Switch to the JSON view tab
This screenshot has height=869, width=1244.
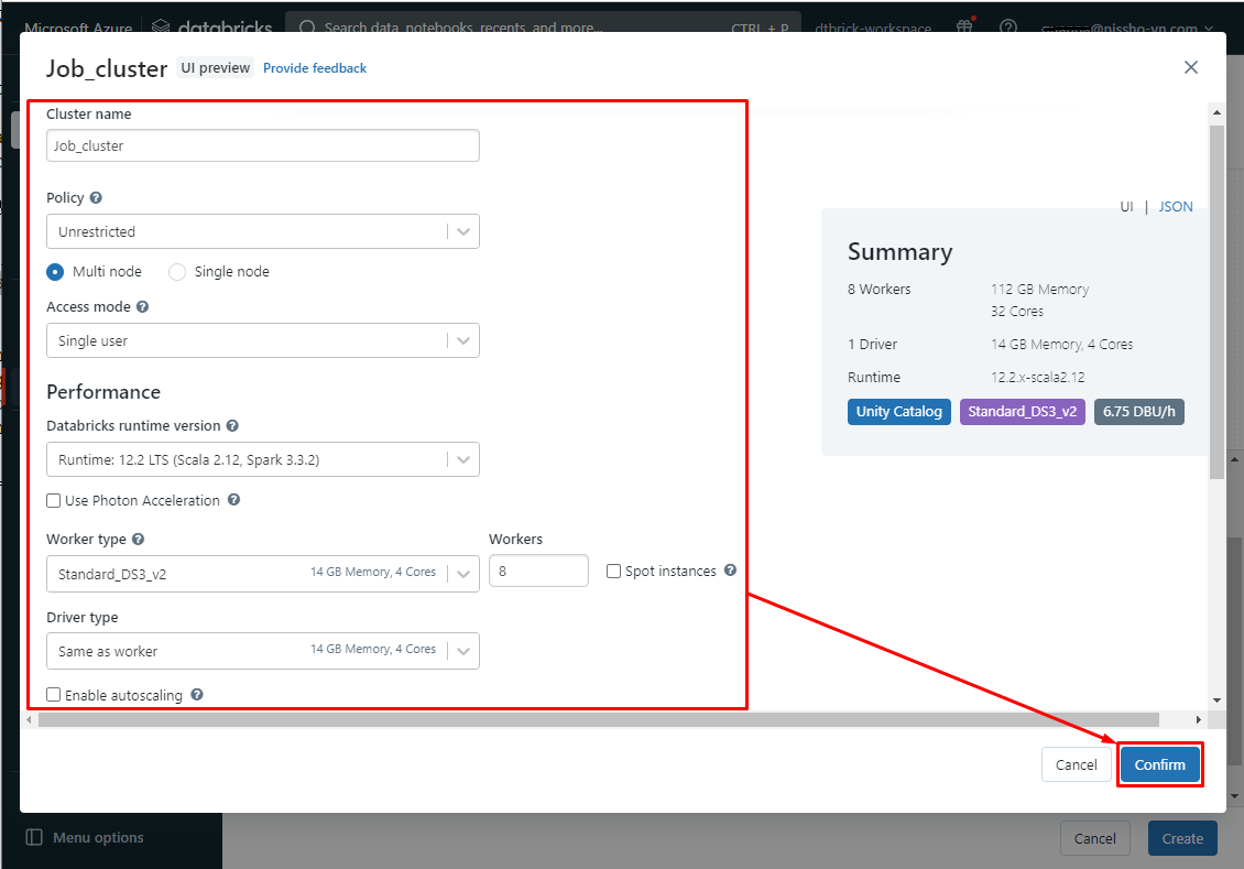click(x=1175, y=206)
